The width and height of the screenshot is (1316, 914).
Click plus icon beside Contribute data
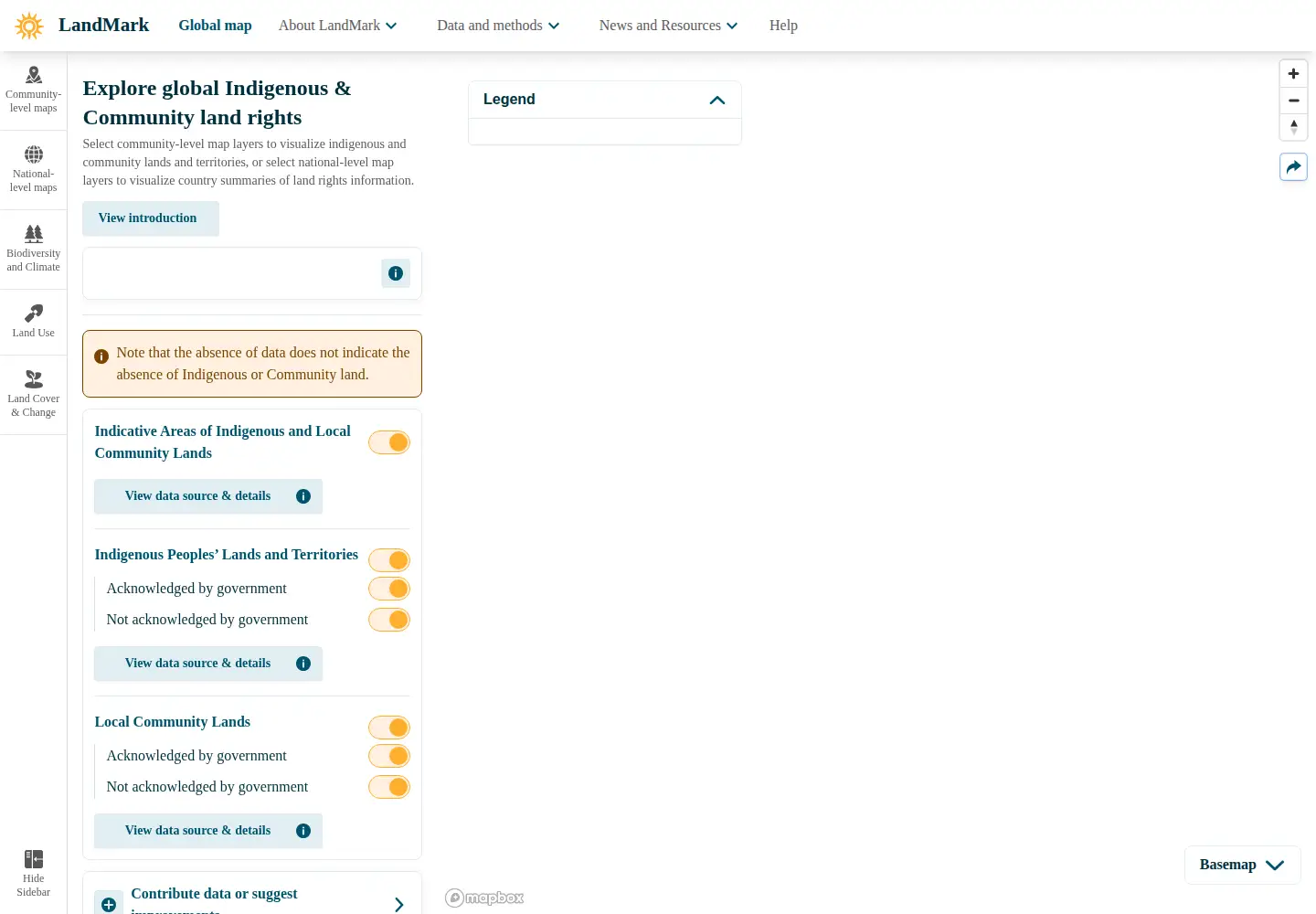(109, 905)
